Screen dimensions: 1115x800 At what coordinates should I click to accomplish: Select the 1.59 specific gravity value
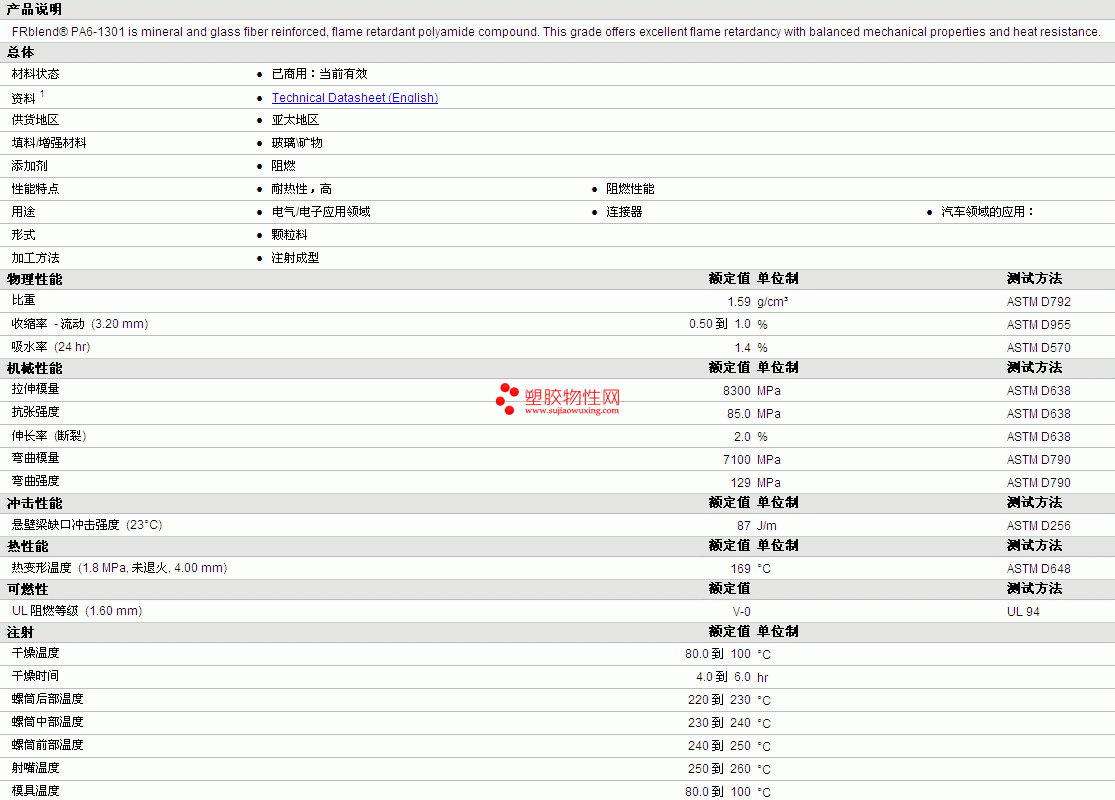[x=739, y=302]
